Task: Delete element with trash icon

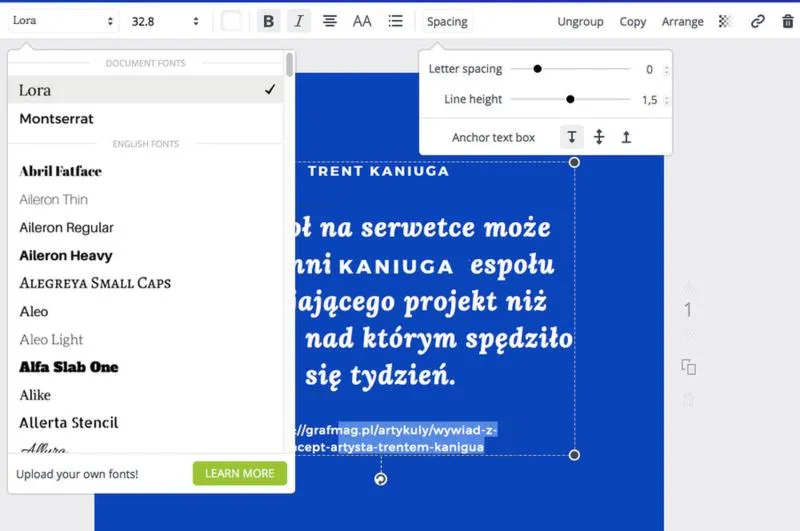Action: click(x=788, y=21)
